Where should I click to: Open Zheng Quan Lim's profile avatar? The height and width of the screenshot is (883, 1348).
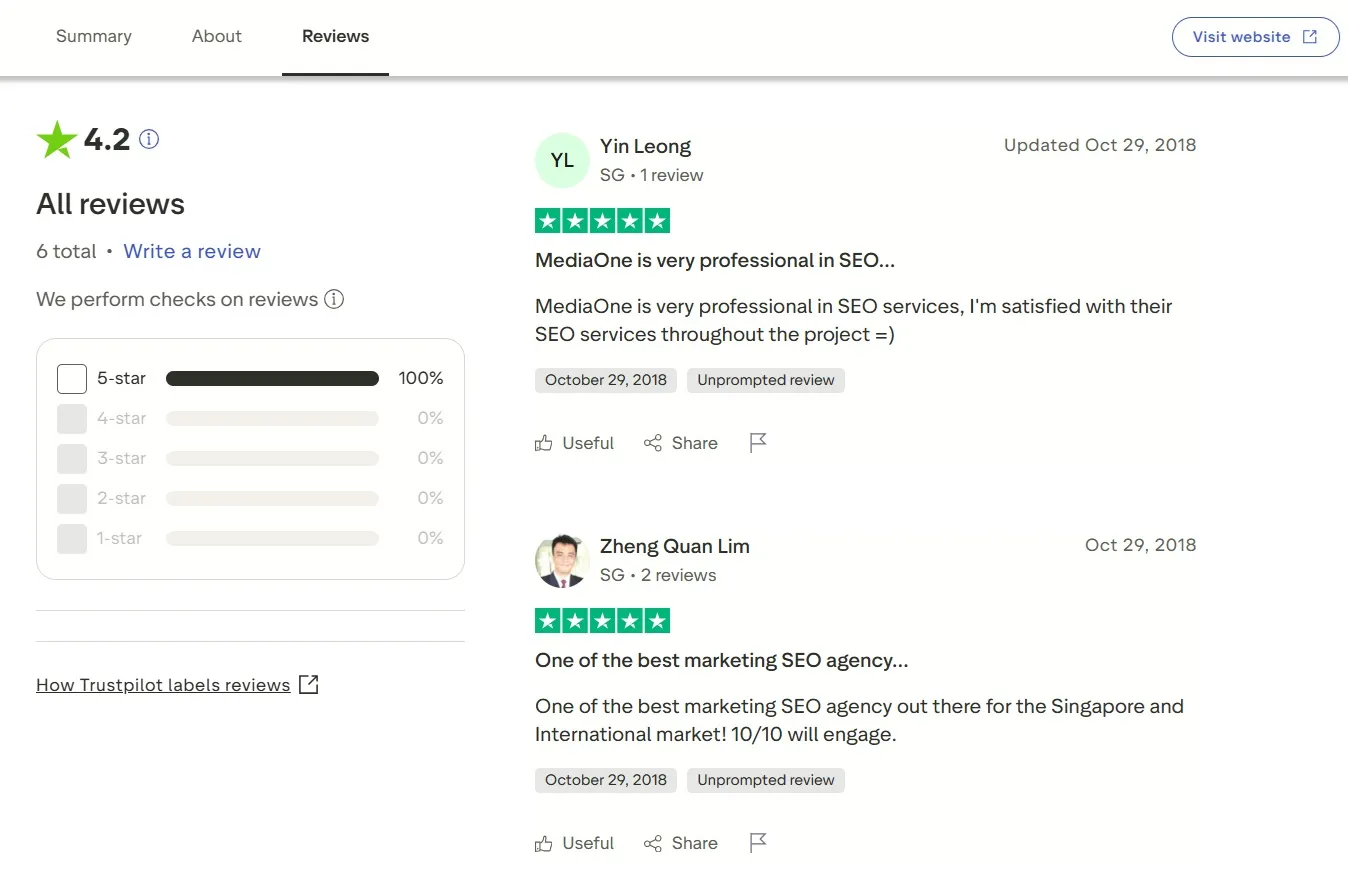coord(562,560)
